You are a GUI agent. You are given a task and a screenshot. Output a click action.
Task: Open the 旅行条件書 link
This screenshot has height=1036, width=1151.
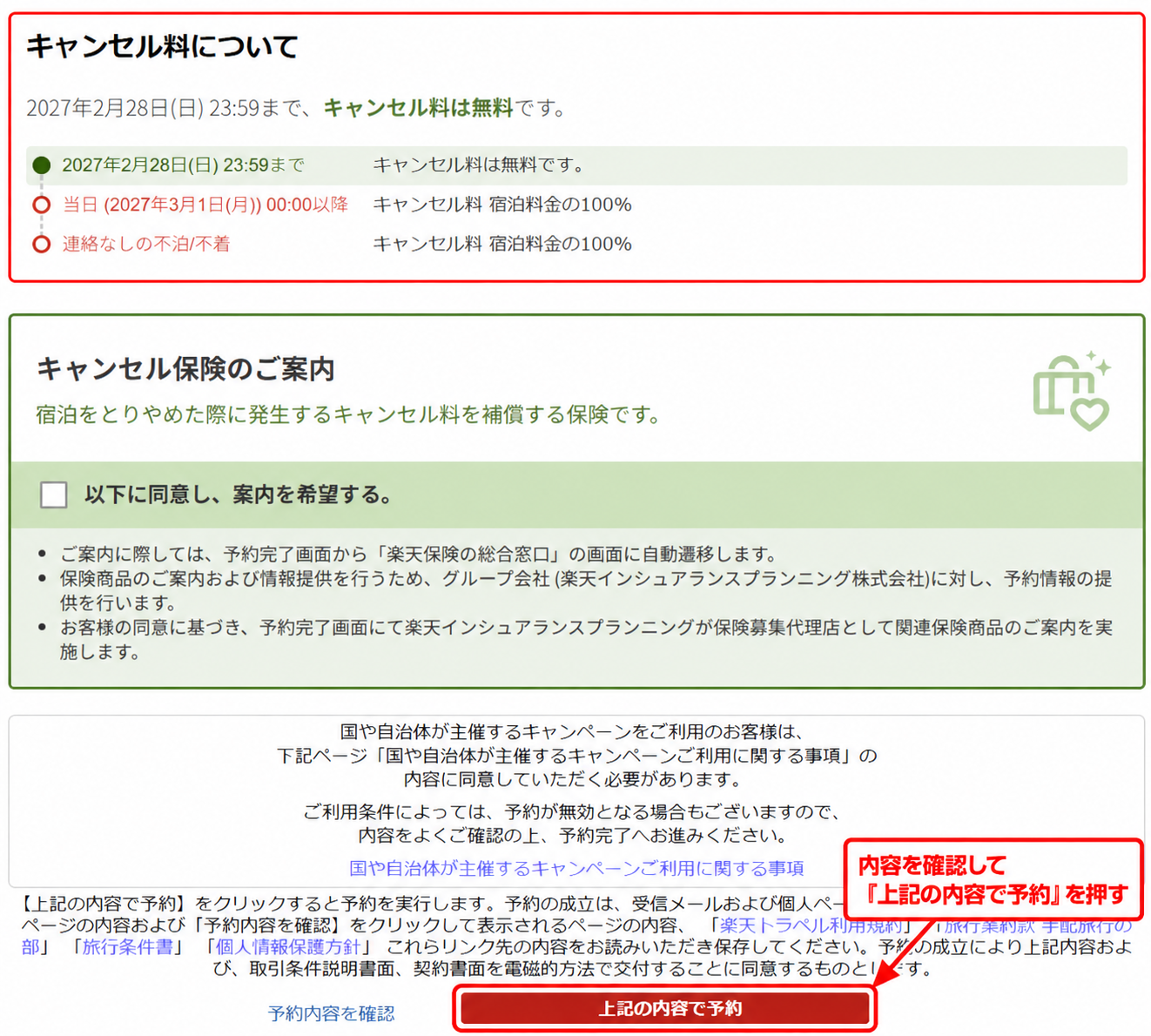pos(127,946)
